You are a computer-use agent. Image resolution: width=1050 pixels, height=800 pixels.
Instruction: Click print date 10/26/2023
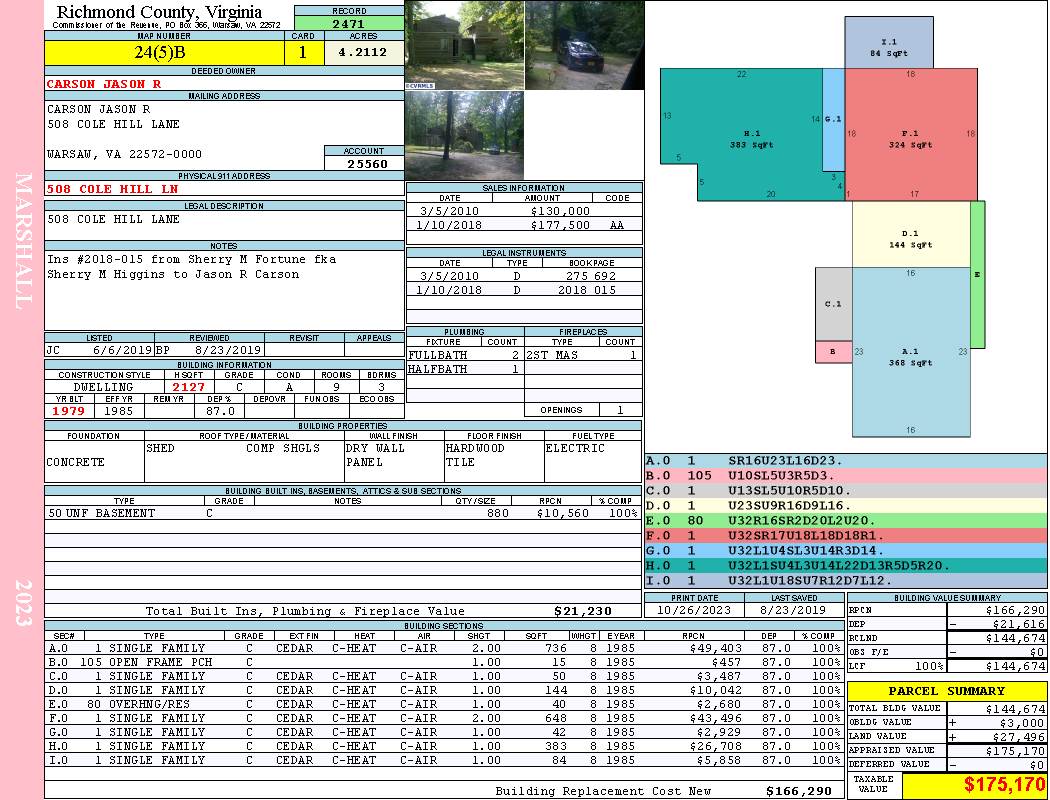coord(694,610)
